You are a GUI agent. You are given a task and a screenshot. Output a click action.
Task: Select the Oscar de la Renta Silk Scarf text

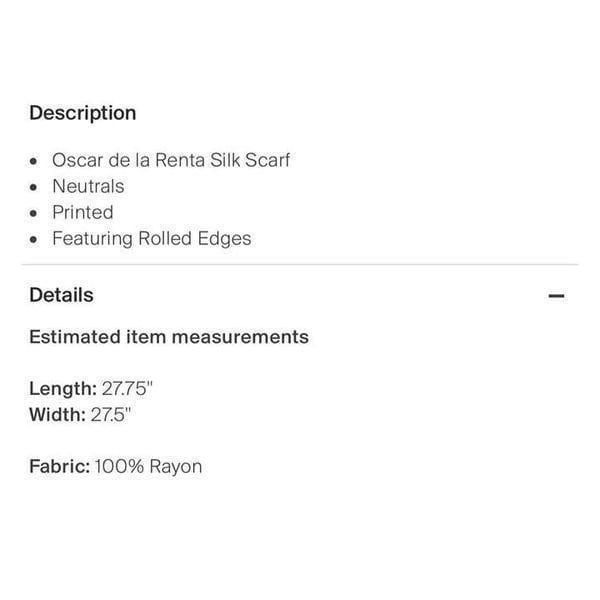coord(171,160)
